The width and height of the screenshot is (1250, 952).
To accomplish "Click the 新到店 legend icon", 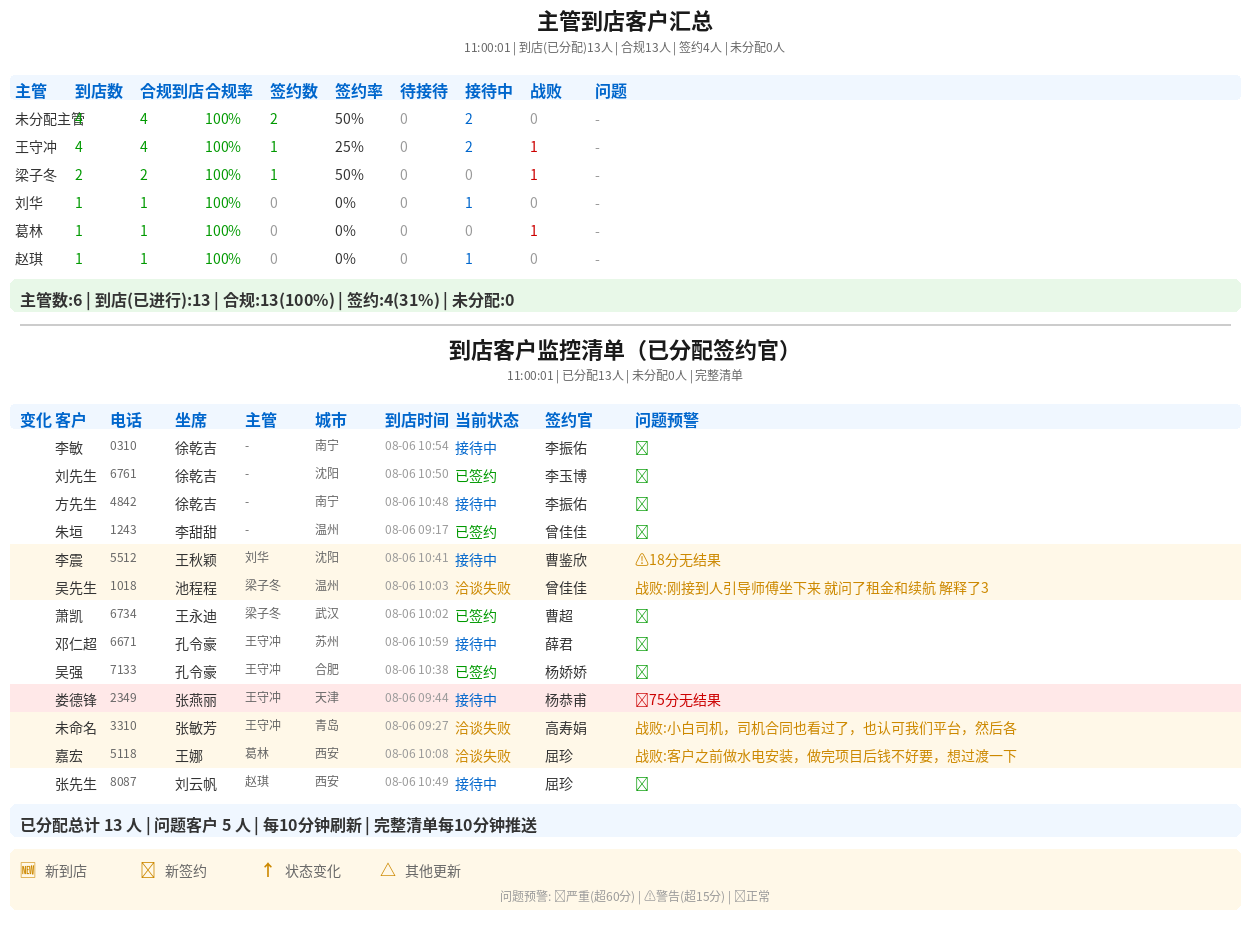I will (28, 870).
